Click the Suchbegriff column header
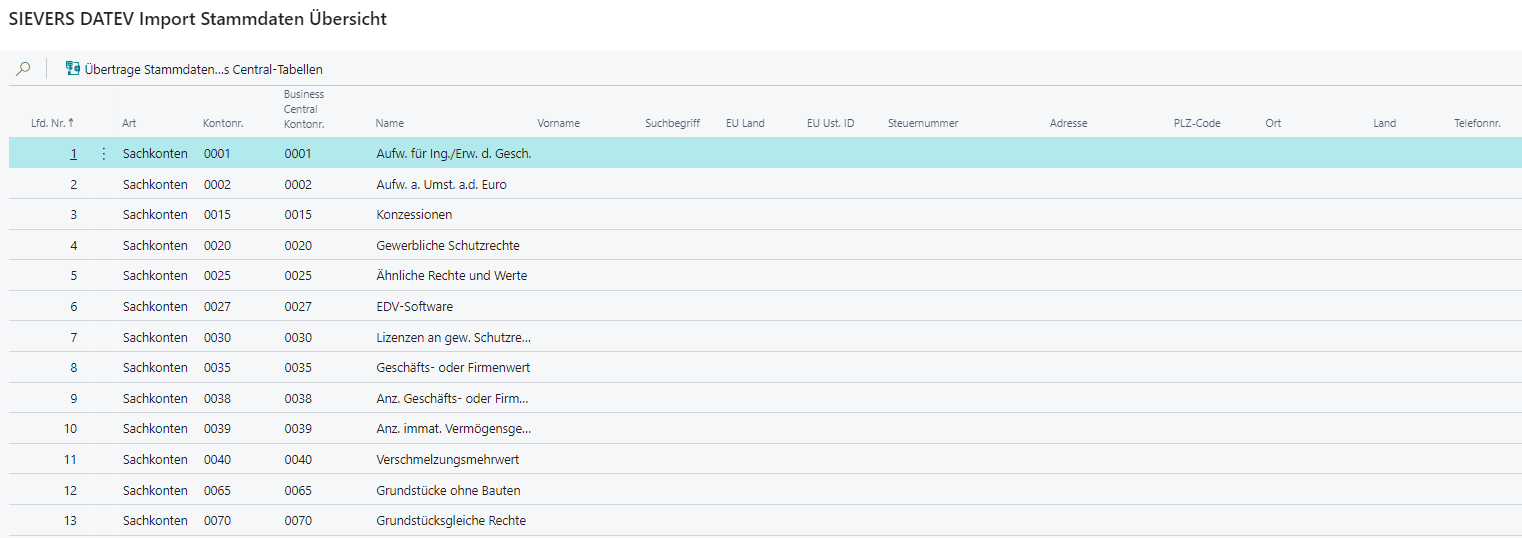 [x=672, y=123]
